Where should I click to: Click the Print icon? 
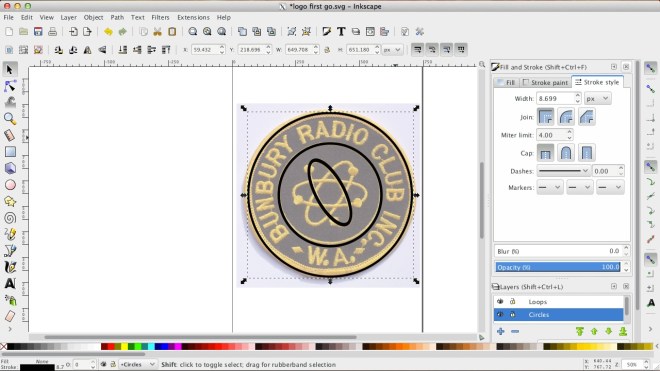click(x=52, y=32)
